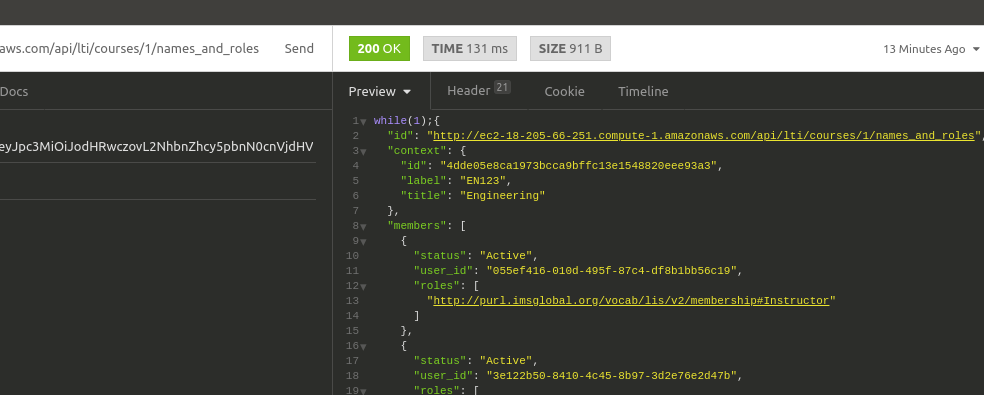Collapse the context object on line 3

(x=363, y=151)
